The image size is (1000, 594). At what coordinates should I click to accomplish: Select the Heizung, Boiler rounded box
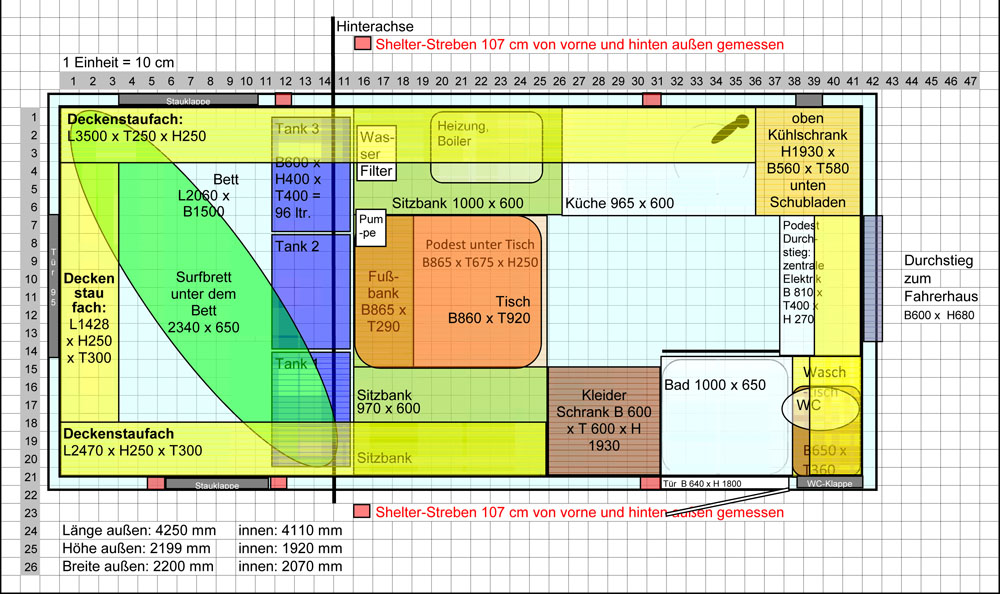tap(487, 147)
